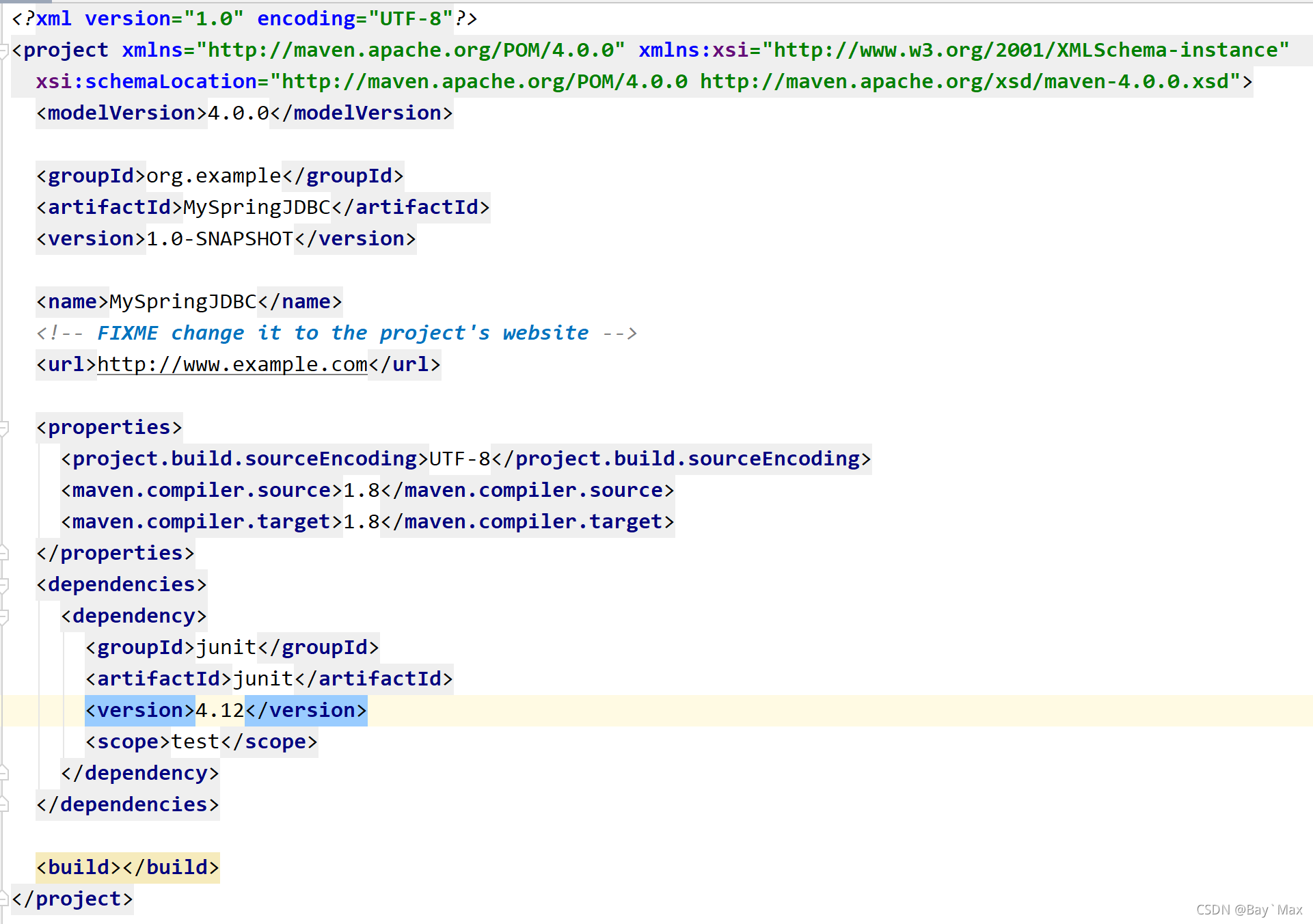The image size is (1313, 924).
Task: Click the org.example groupId value
Action: (213, 176)
